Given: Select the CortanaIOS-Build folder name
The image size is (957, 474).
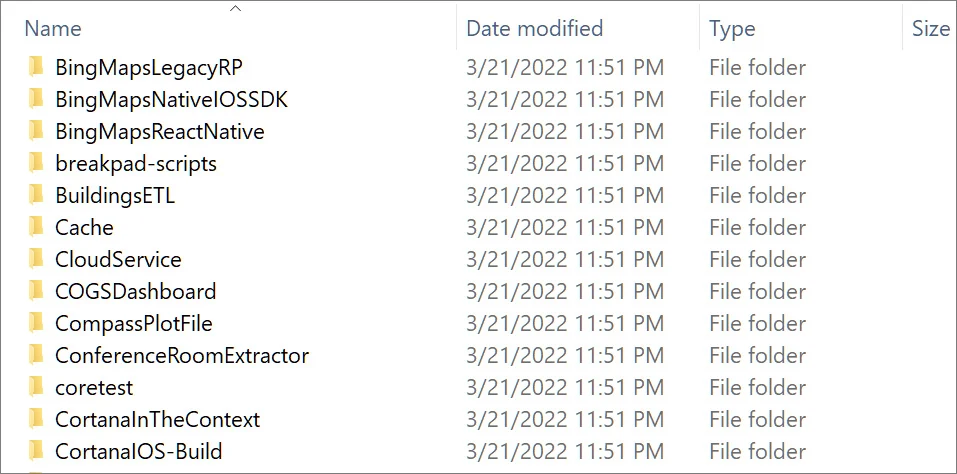Looking at the screenshot, I should [138, 452].
